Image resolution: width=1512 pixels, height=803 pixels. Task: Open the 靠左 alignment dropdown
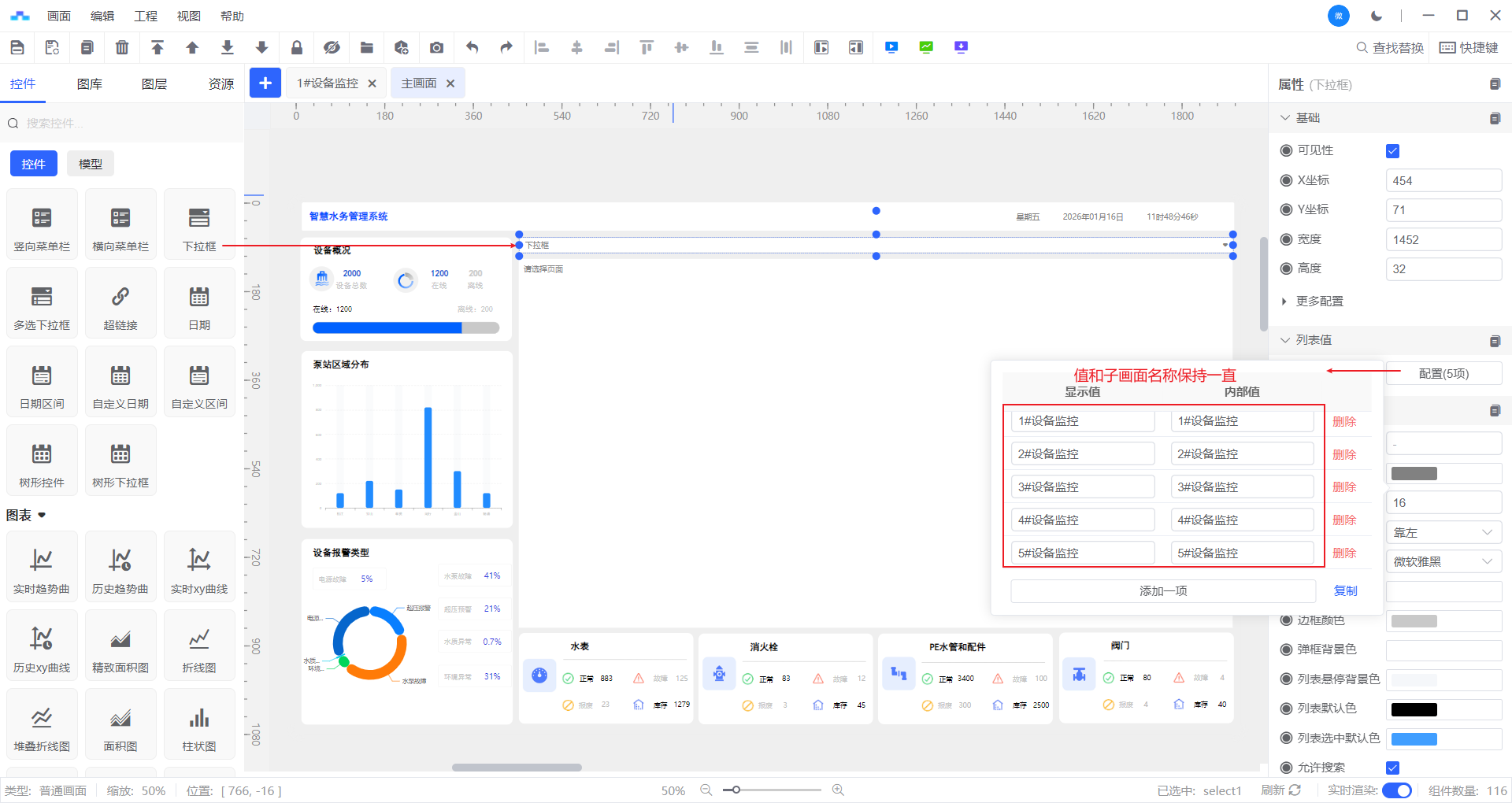pos(1443,533)
